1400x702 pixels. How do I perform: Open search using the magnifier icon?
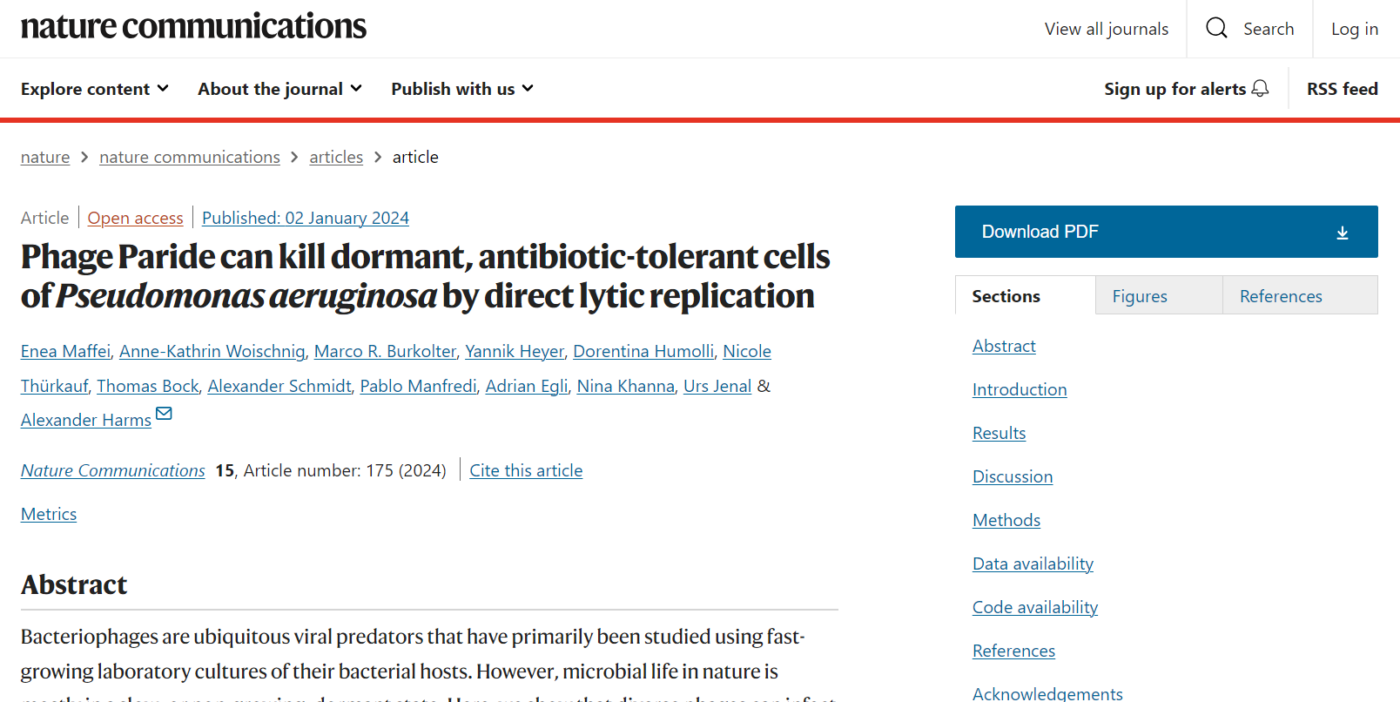pyautogui.click(x=1216, y=28)
